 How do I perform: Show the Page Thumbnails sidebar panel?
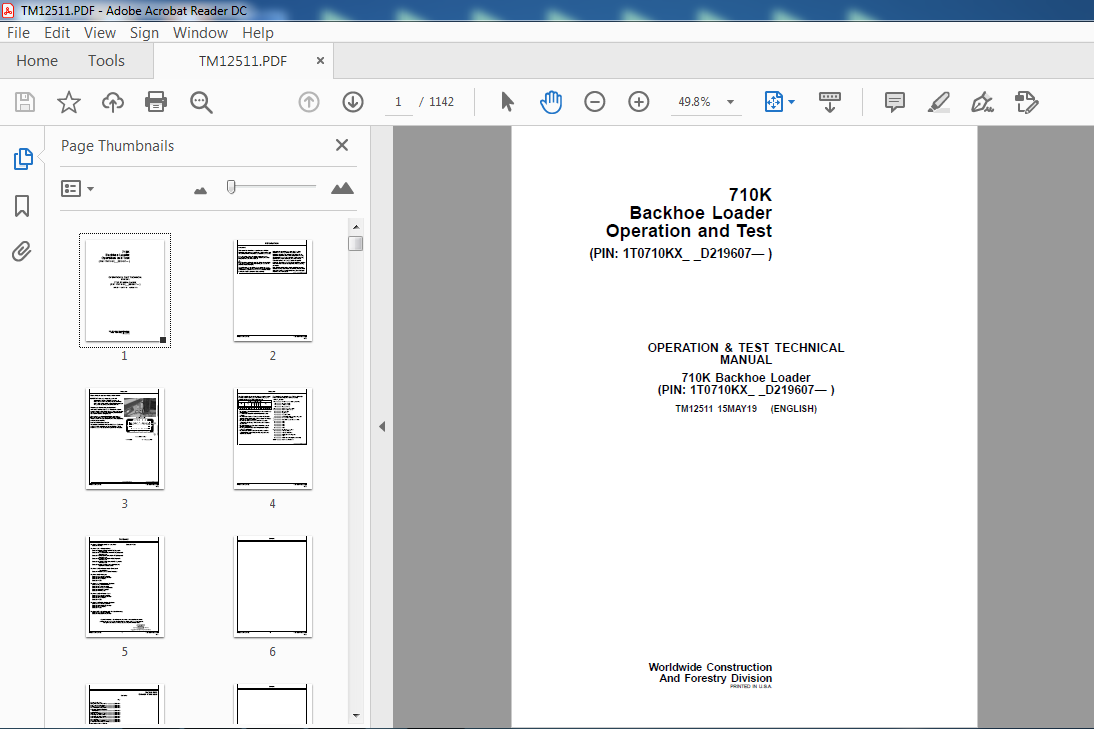22,159
